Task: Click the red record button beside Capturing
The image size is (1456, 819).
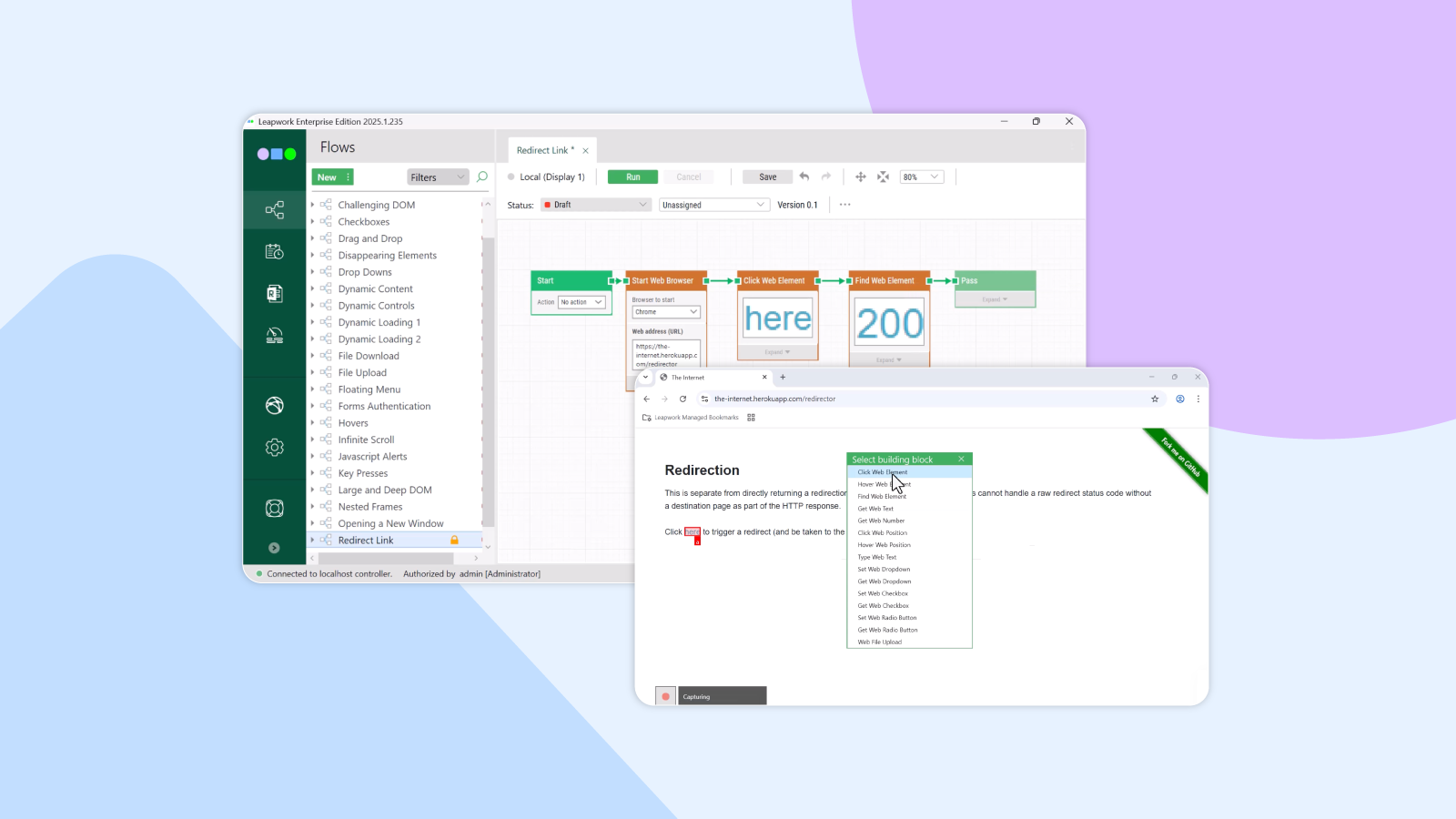Action: click(665, 696)
